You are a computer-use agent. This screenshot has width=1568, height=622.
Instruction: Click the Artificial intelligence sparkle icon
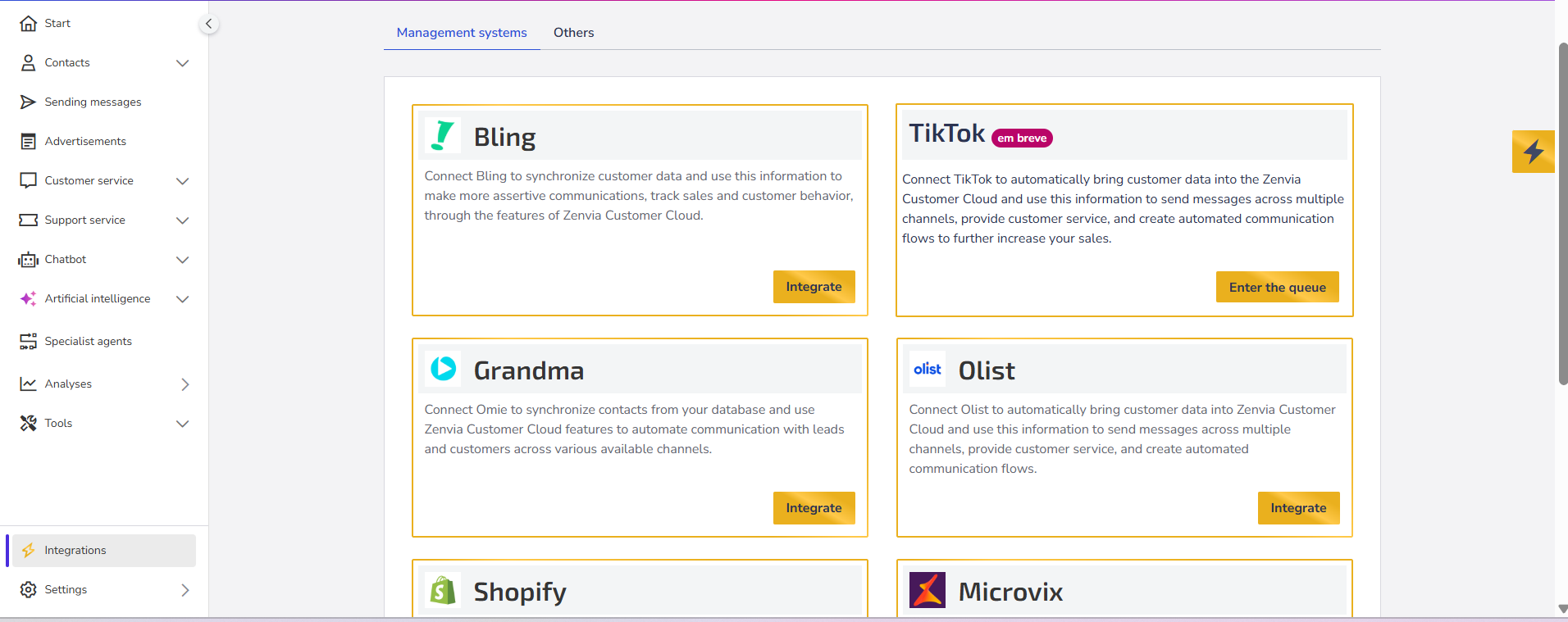click(x=29, y=298)
